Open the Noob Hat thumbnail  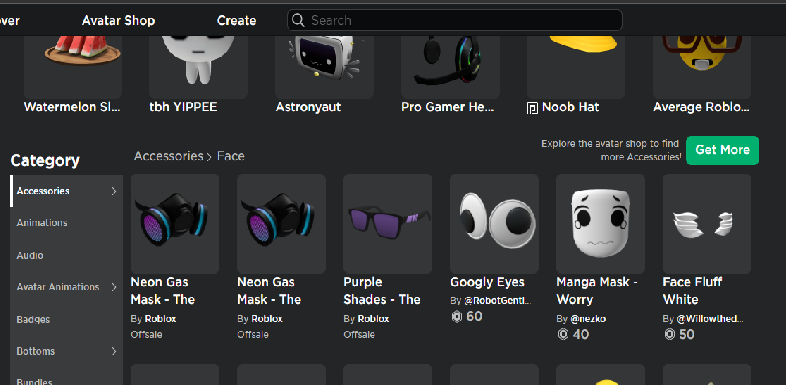click(x=576, y=67)
